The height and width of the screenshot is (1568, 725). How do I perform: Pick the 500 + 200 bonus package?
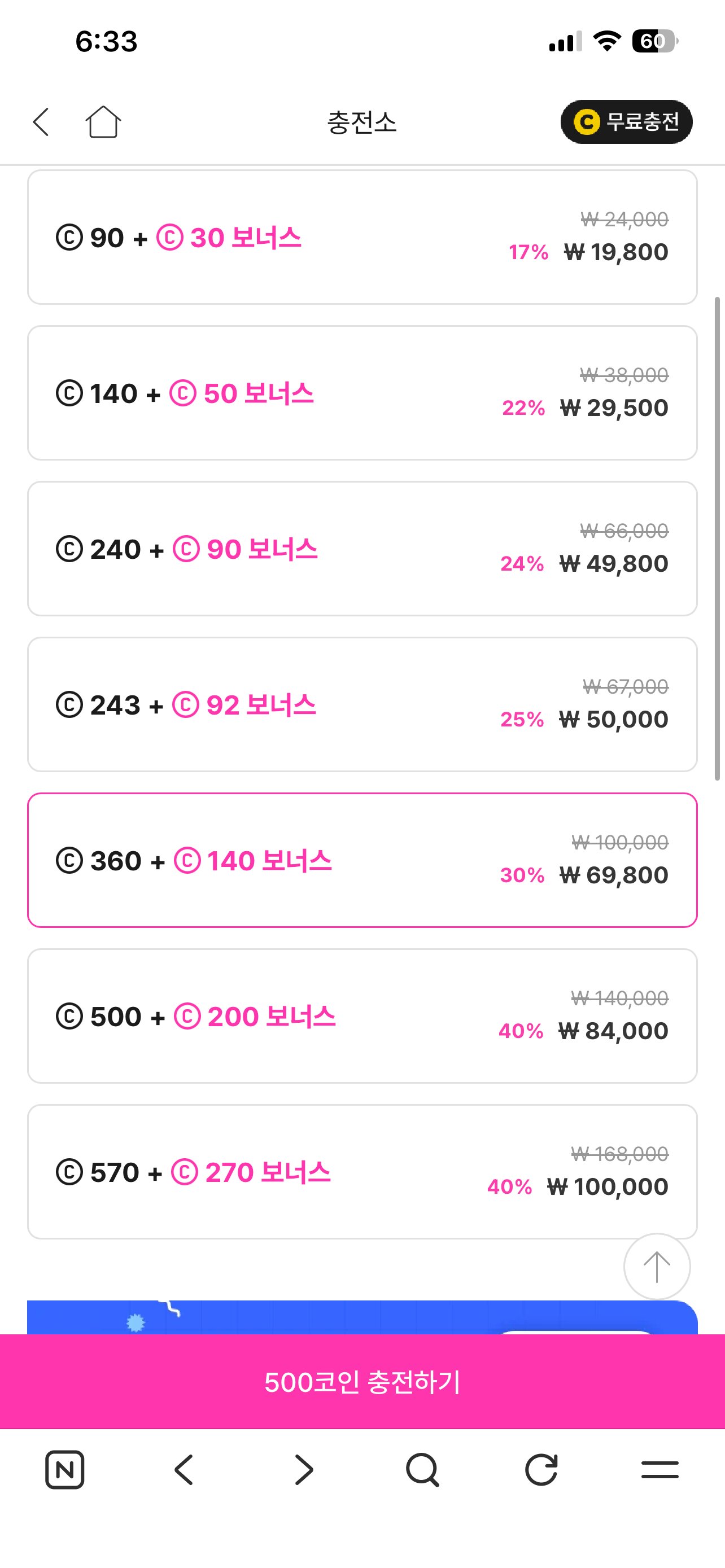[362, 1017]
